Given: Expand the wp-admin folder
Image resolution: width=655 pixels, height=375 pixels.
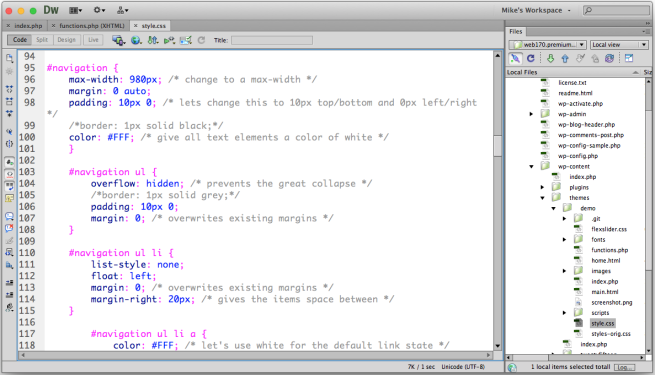Looking at the screenshot, I should tap(531, 114).
